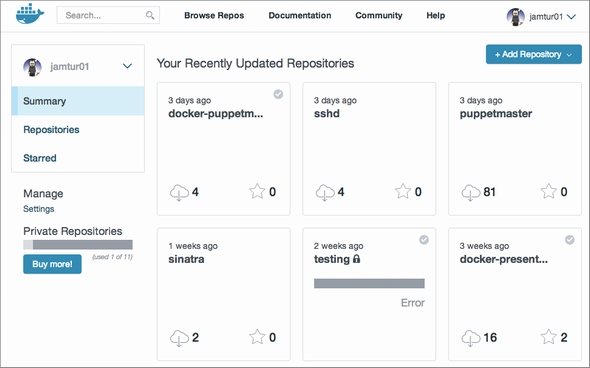This screenshot has height=368, width=590.
Task: Open the docker-puppetm... repository
Action: click(216, 114)
